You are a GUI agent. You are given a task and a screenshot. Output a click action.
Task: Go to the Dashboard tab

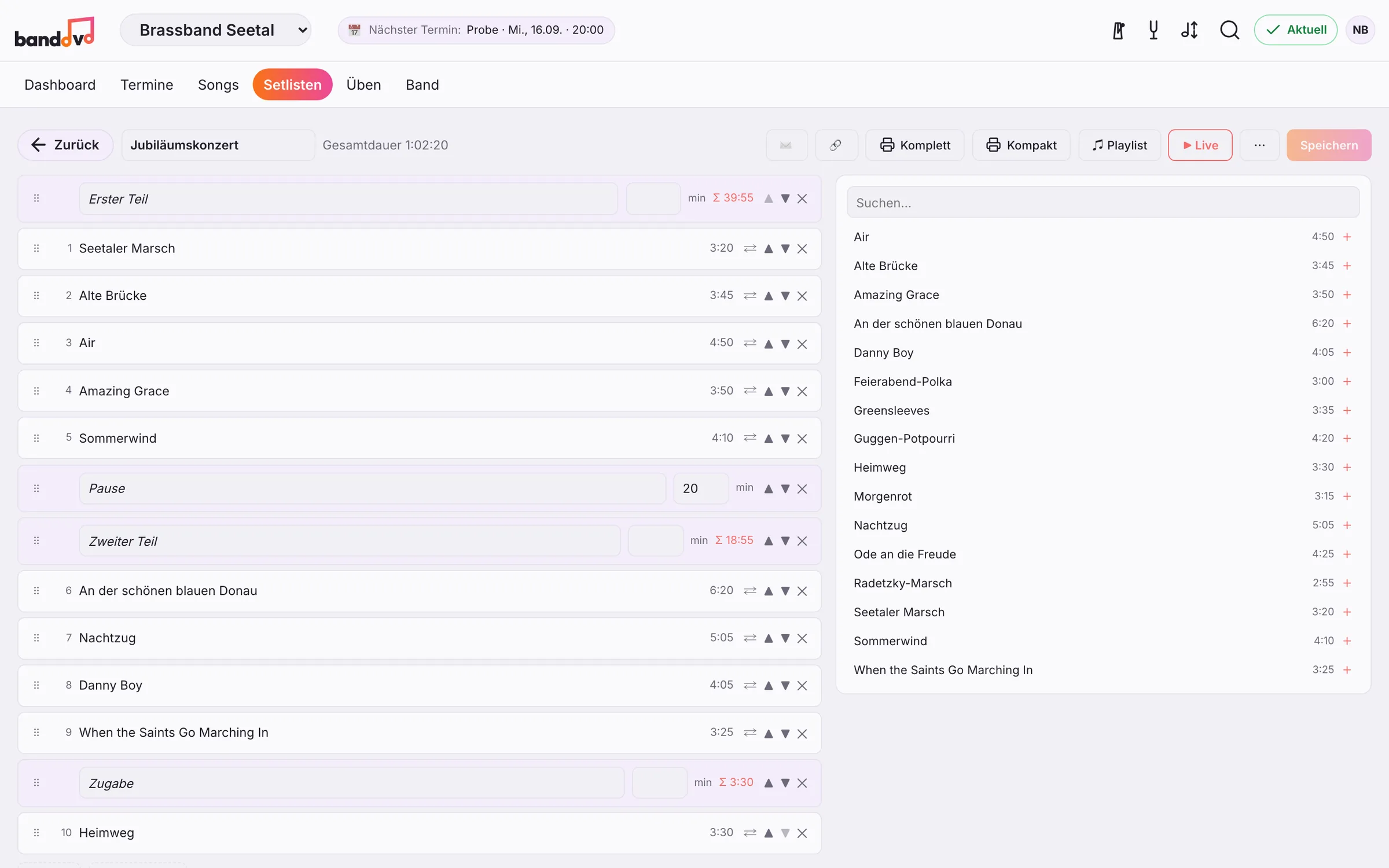coord(60,84)
